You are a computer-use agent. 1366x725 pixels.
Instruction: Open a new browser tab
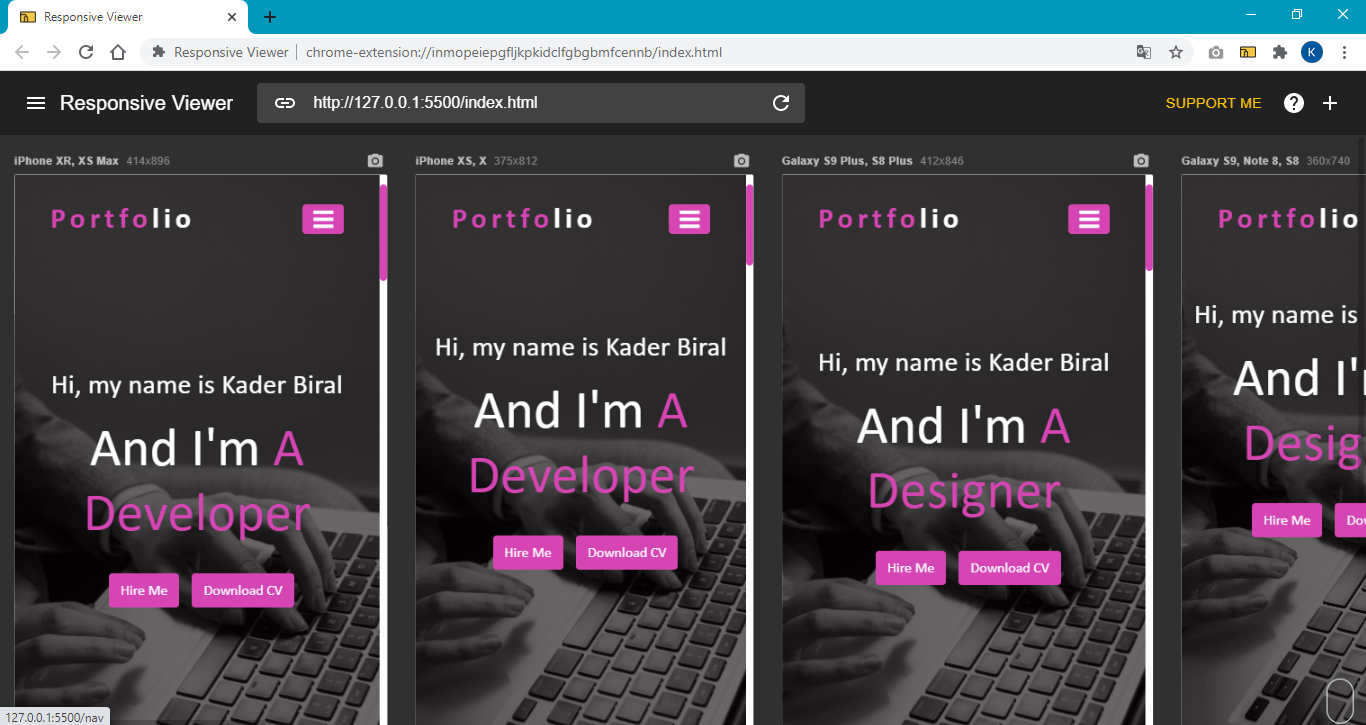click(270, 17)
